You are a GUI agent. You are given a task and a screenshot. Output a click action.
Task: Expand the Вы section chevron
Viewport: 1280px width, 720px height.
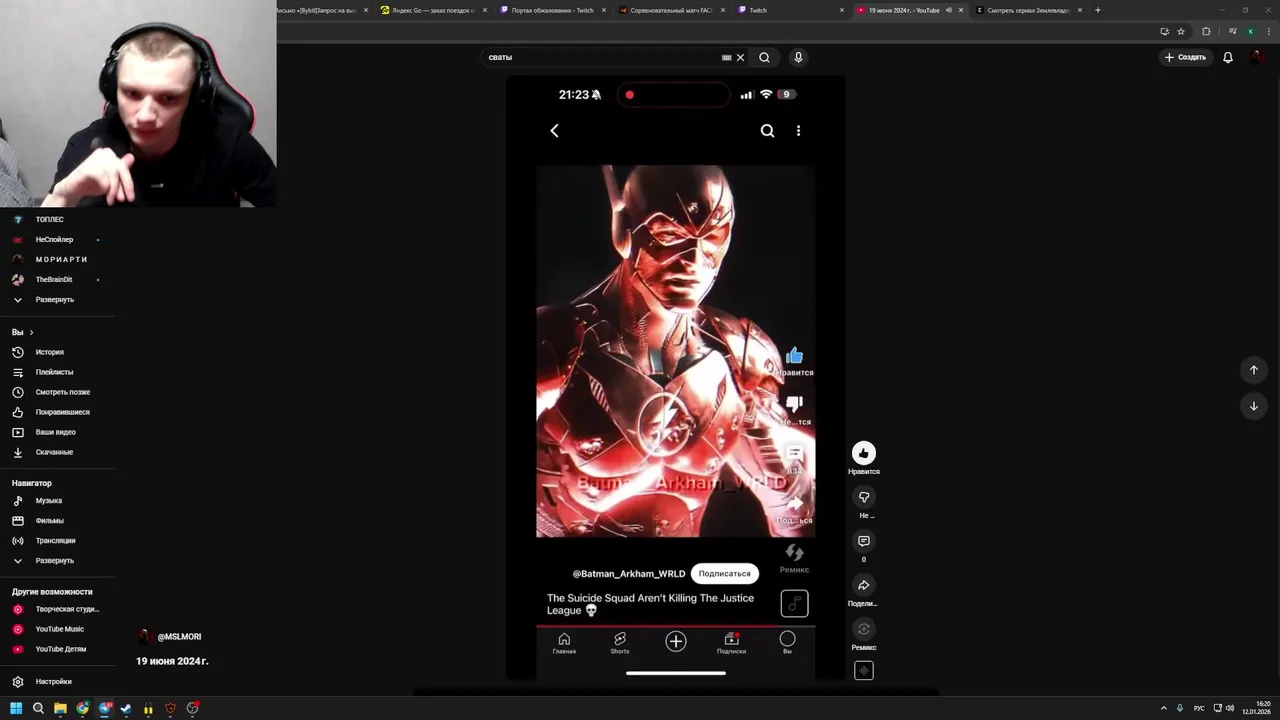pyautogui.click(x=31, y=332)
